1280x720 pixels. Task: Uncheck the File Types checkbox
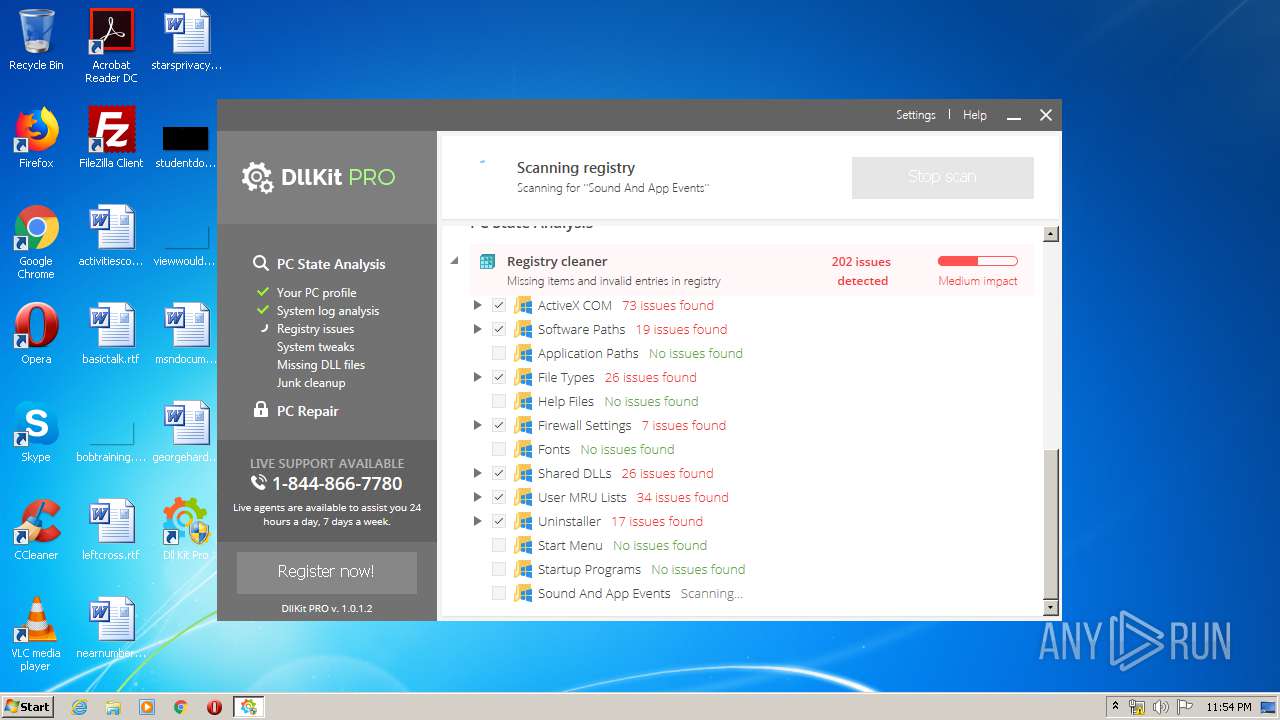pos(498,377)
